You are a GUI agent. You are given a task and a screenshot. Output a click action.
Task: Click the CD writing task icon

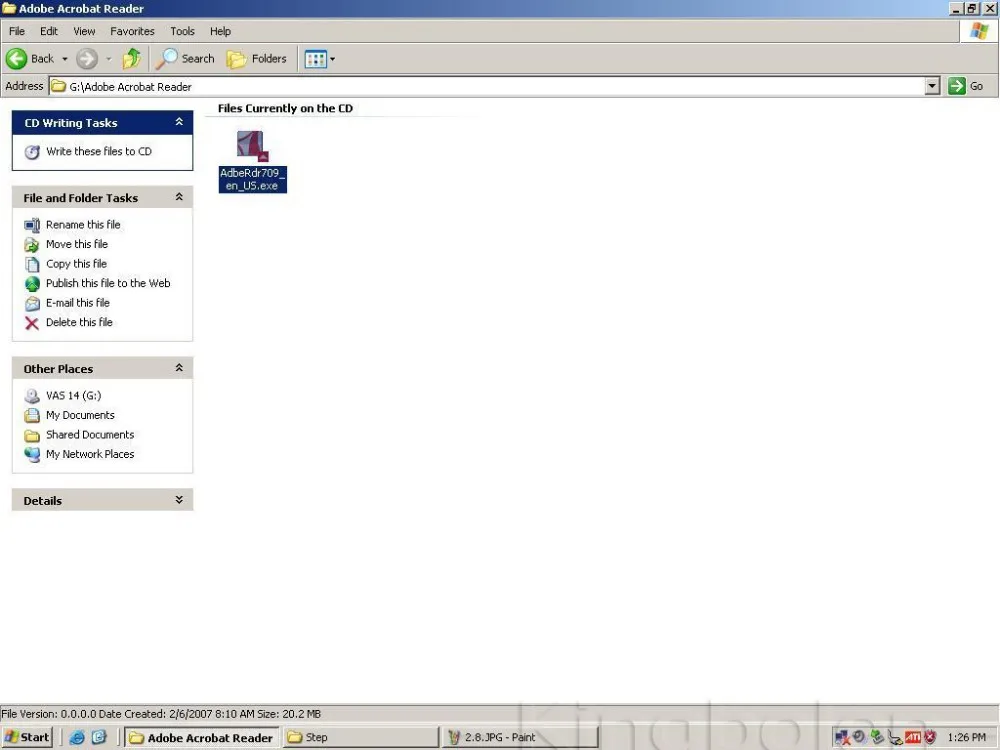[32, 152]
